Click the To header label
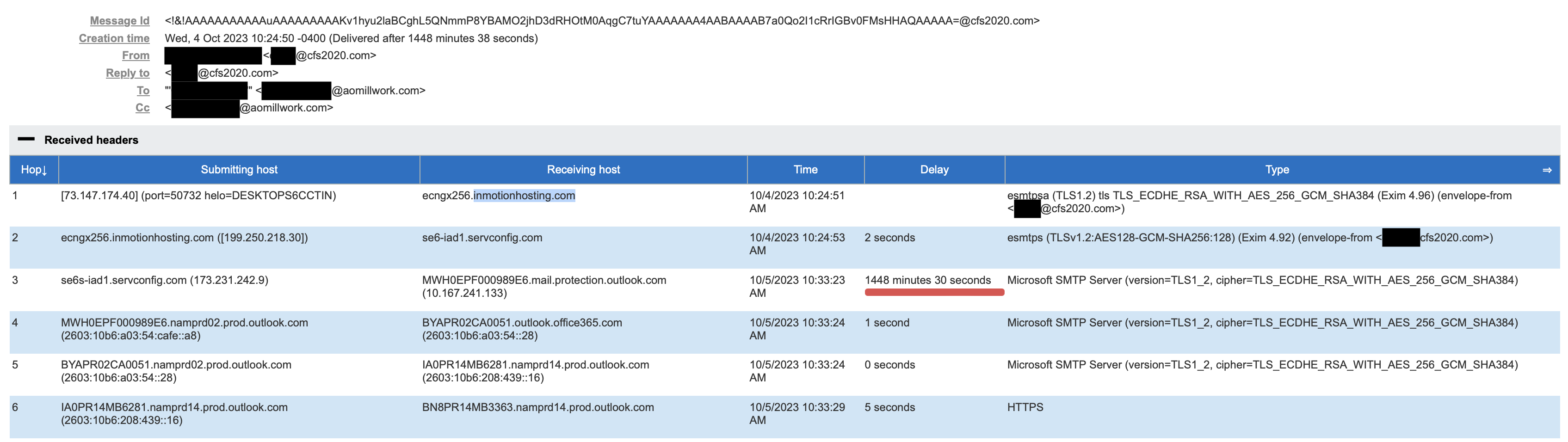 pos(143,91)
